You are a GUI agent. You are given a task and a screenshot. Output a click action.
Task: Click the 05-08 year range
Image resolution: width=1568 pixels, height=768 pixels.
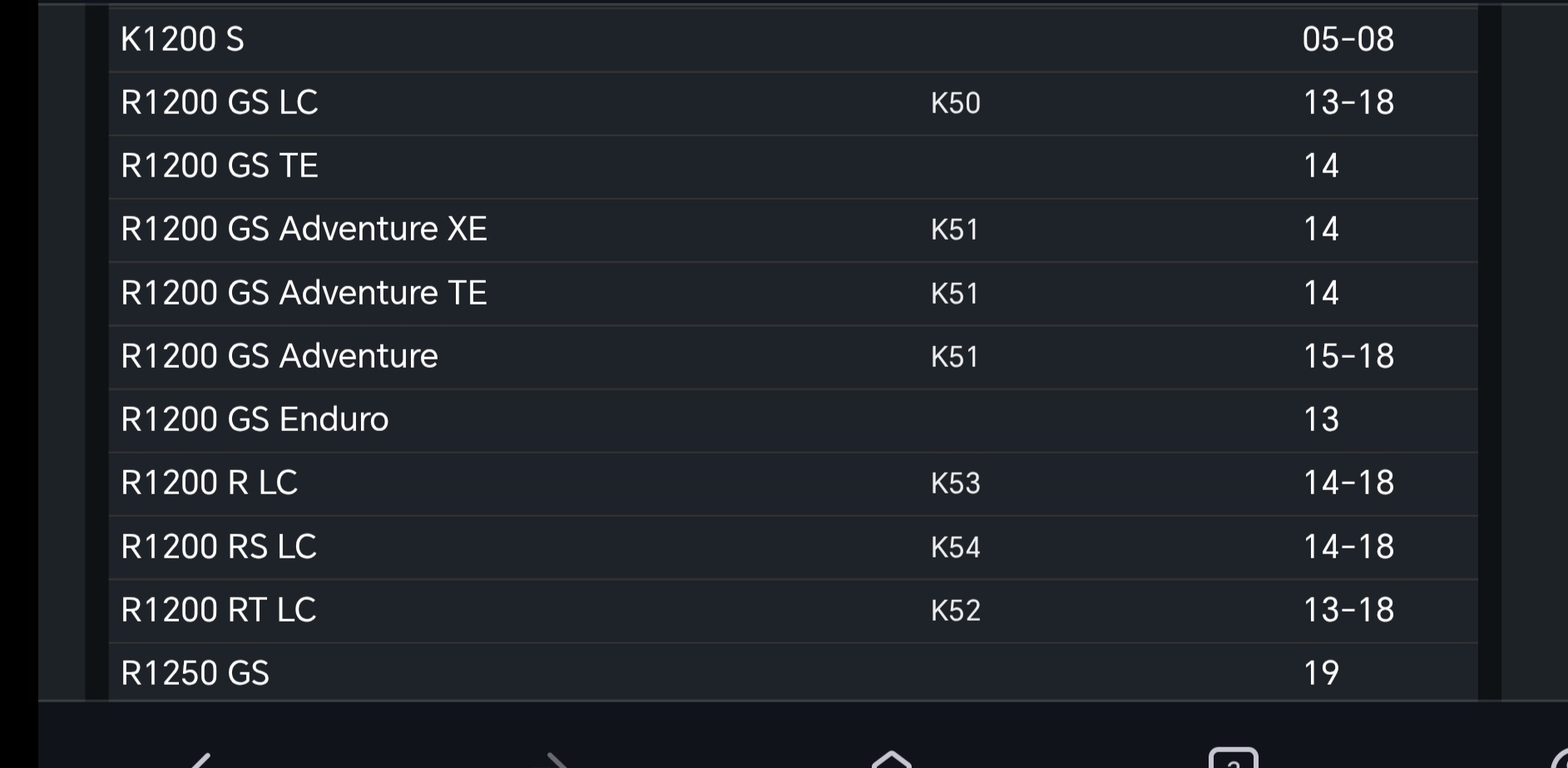(1348, 39)
